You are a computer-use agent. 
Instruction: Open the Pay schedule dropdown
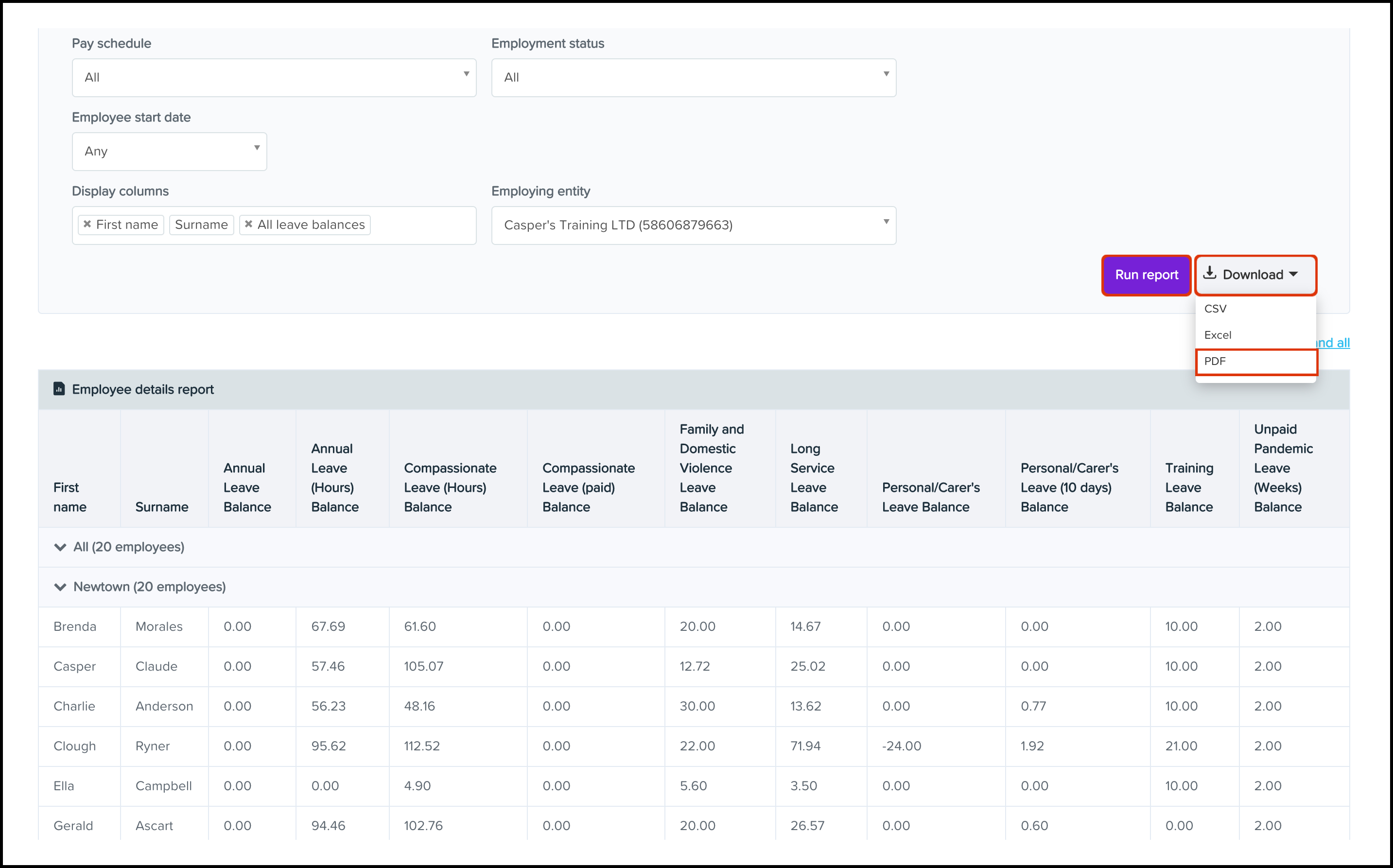(274, 77)
